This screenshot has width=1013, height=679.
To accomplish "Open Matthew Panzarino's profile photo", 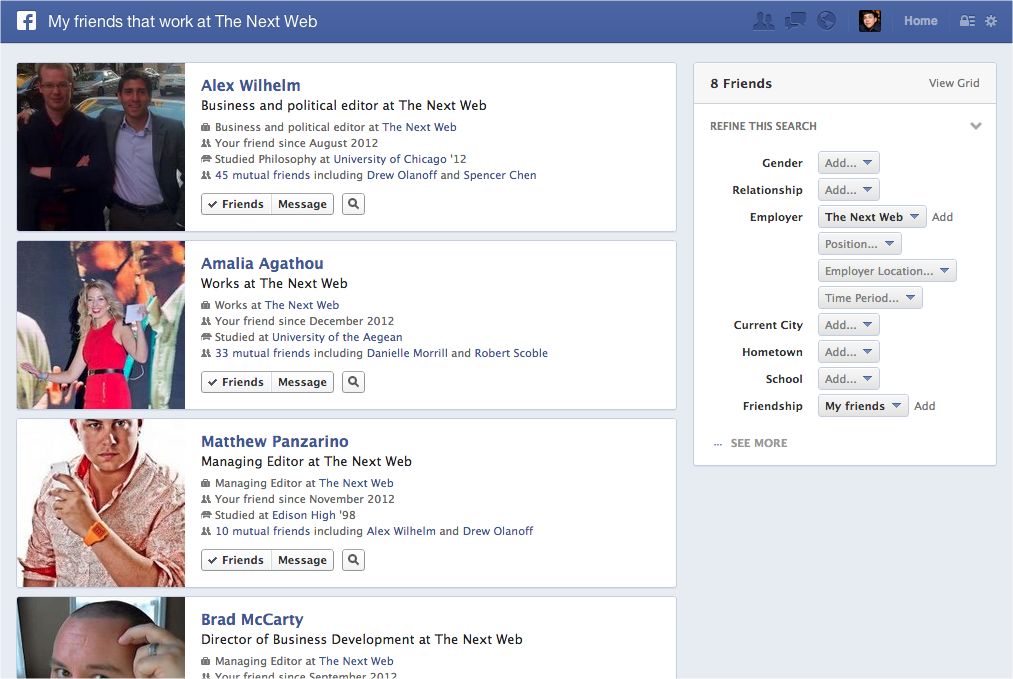I will (x=101, y=503).
